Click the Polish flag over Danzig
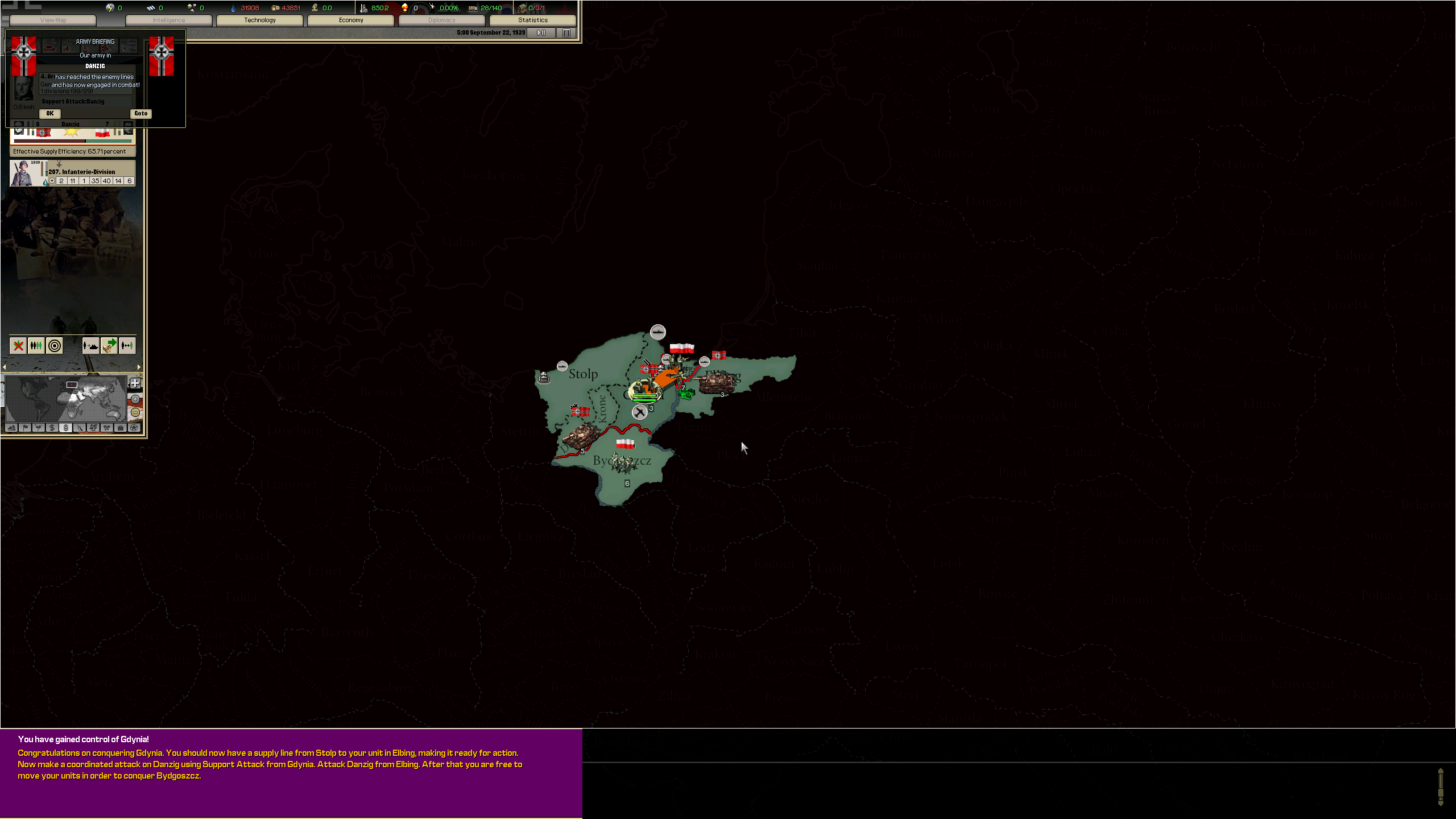Image resolution: width=1456 pixels, height=819 pixels. coord(681,348)
